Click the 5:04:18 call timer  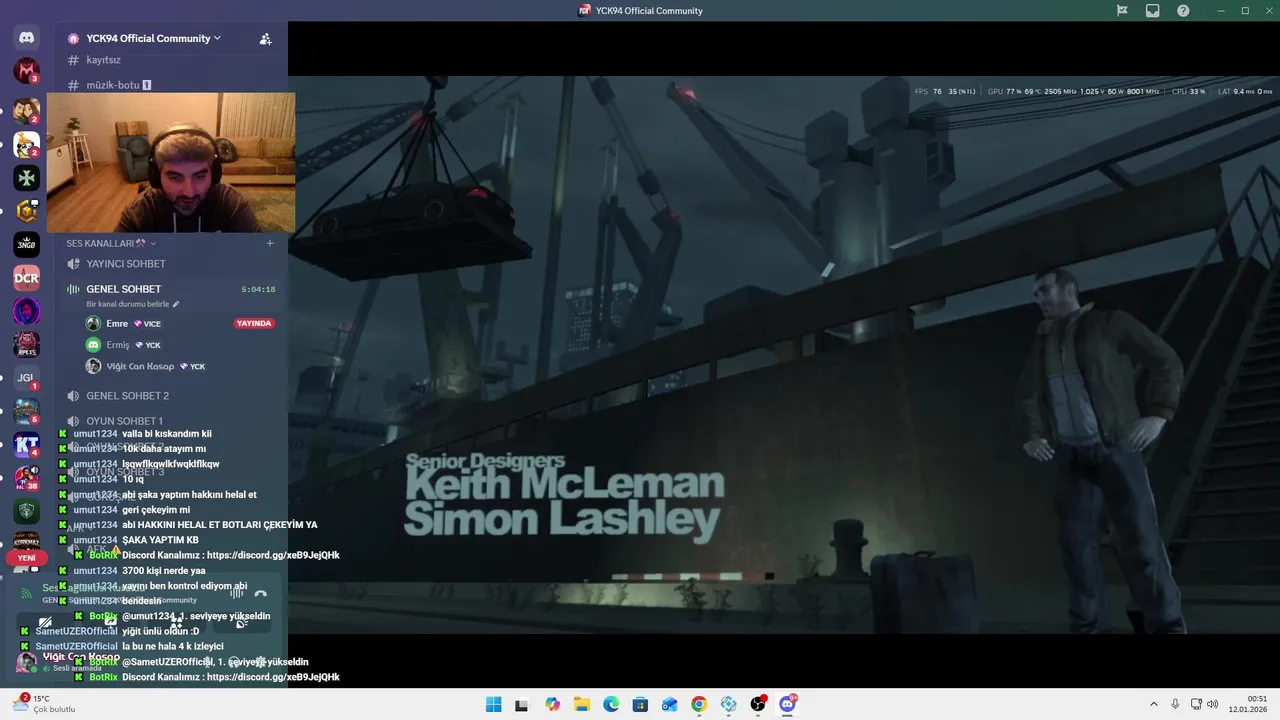(258, 290)
